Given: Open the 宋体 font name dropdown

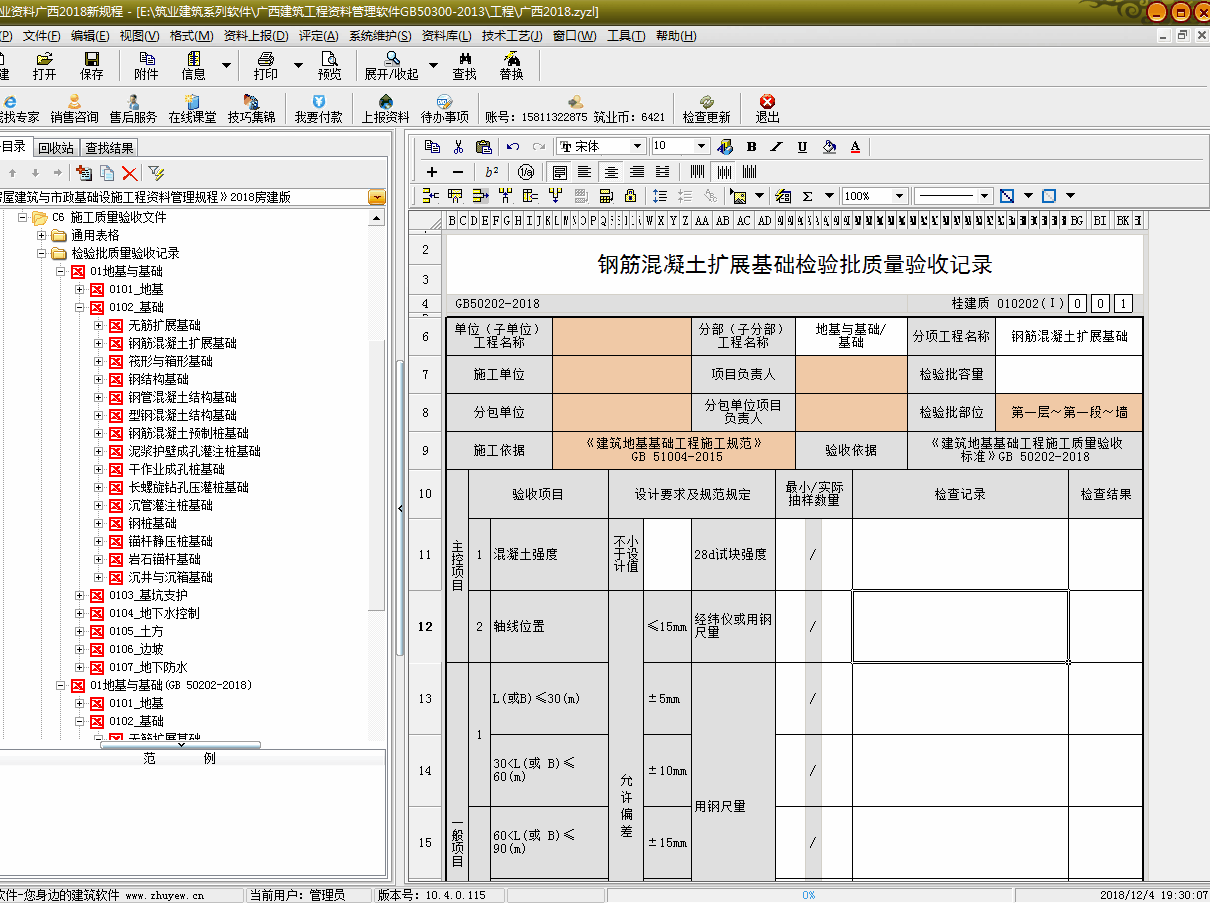Looking at the screenshot, I should pyautogui.click(x=639, y=147).
